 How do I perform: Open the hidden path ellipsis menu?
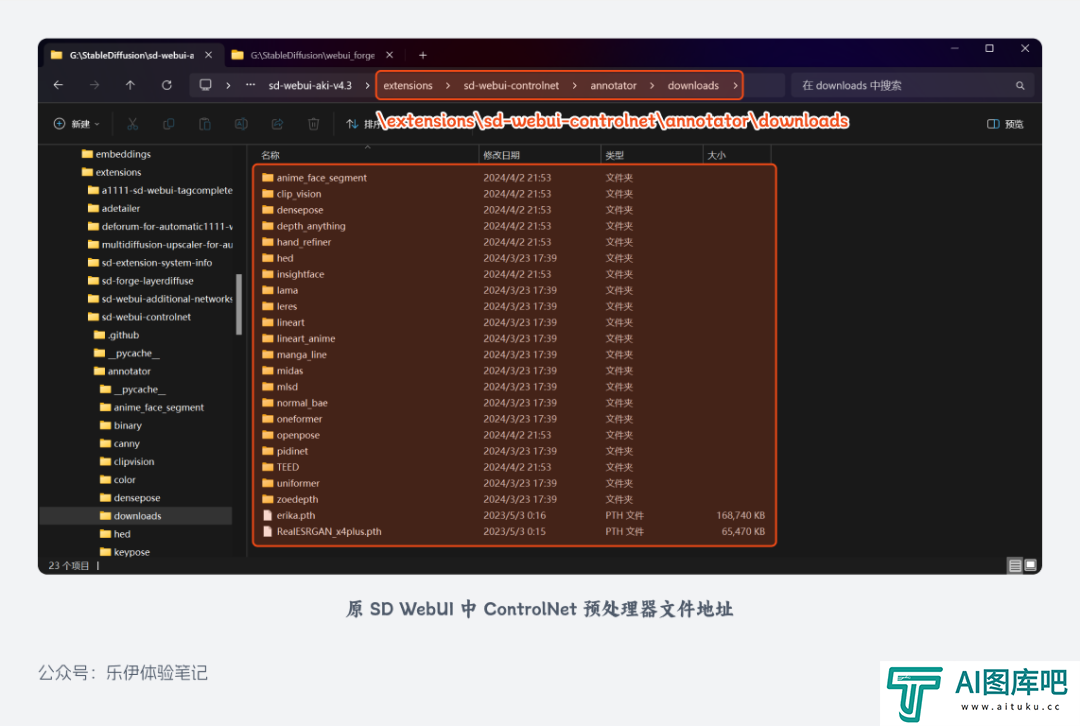coord(251,85)
